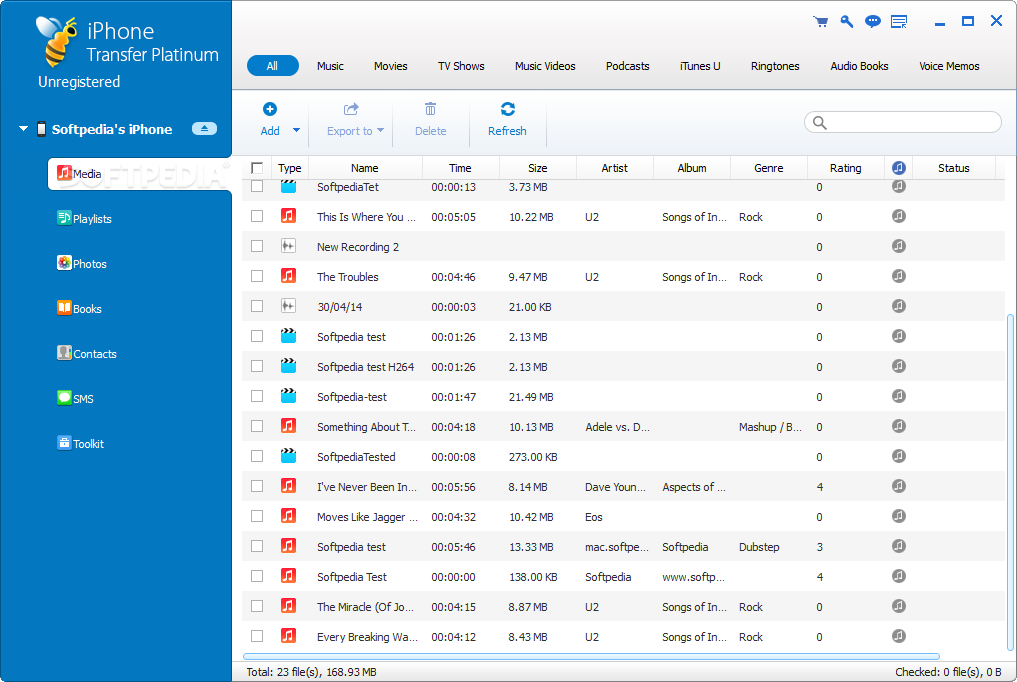This screenshot has width=1017, height=682.
Task: Expand the Export to dropdown arrow
Action: [381, 130]
